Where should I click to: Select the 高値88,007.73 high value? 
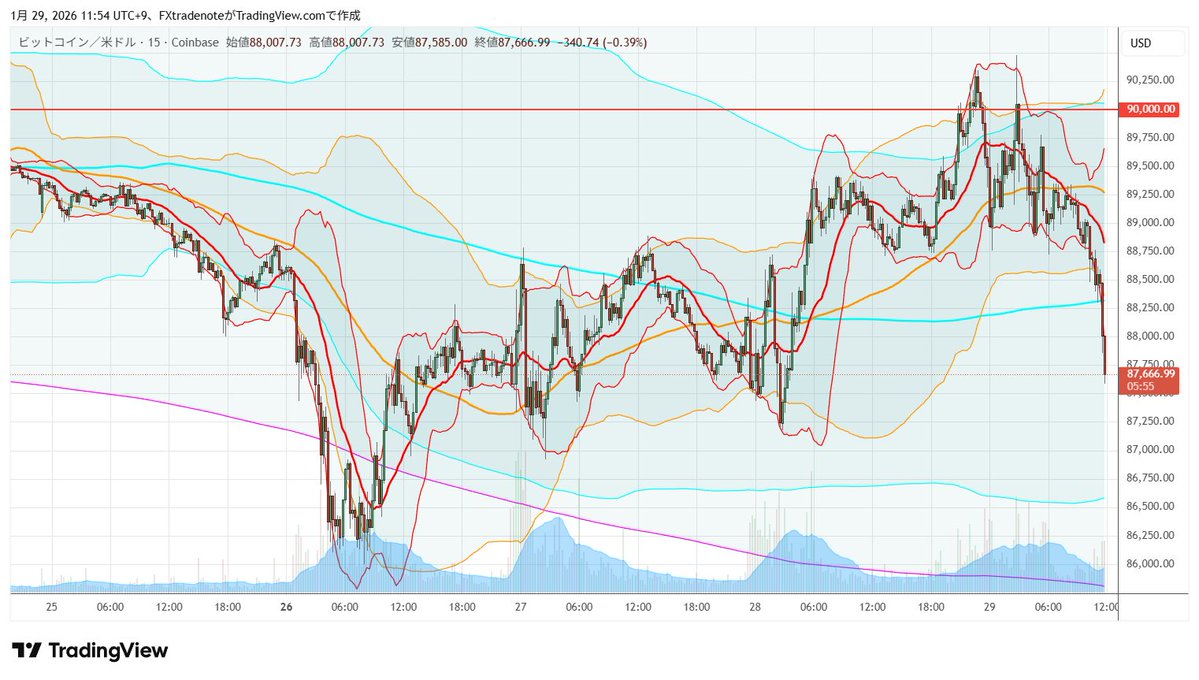[346, 42]
